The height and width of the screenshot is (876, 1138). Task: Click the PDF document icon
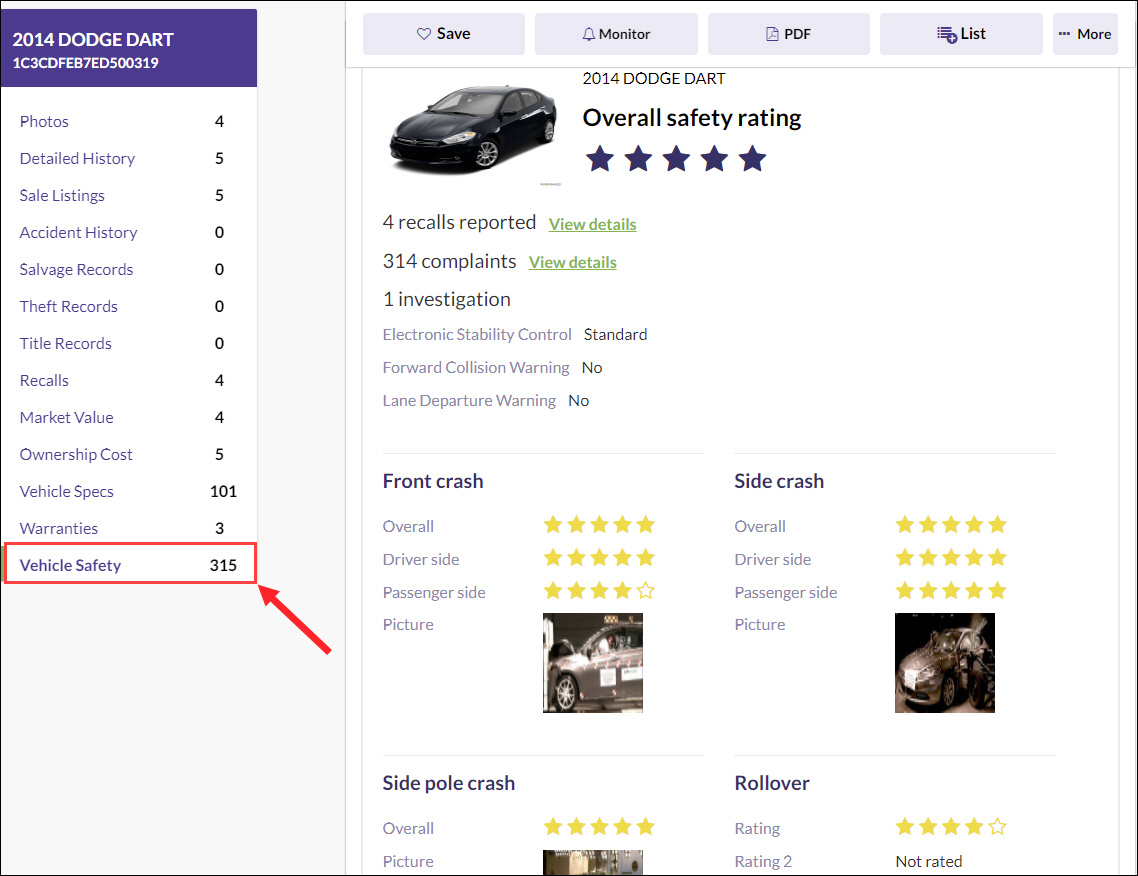coord(772,34)
